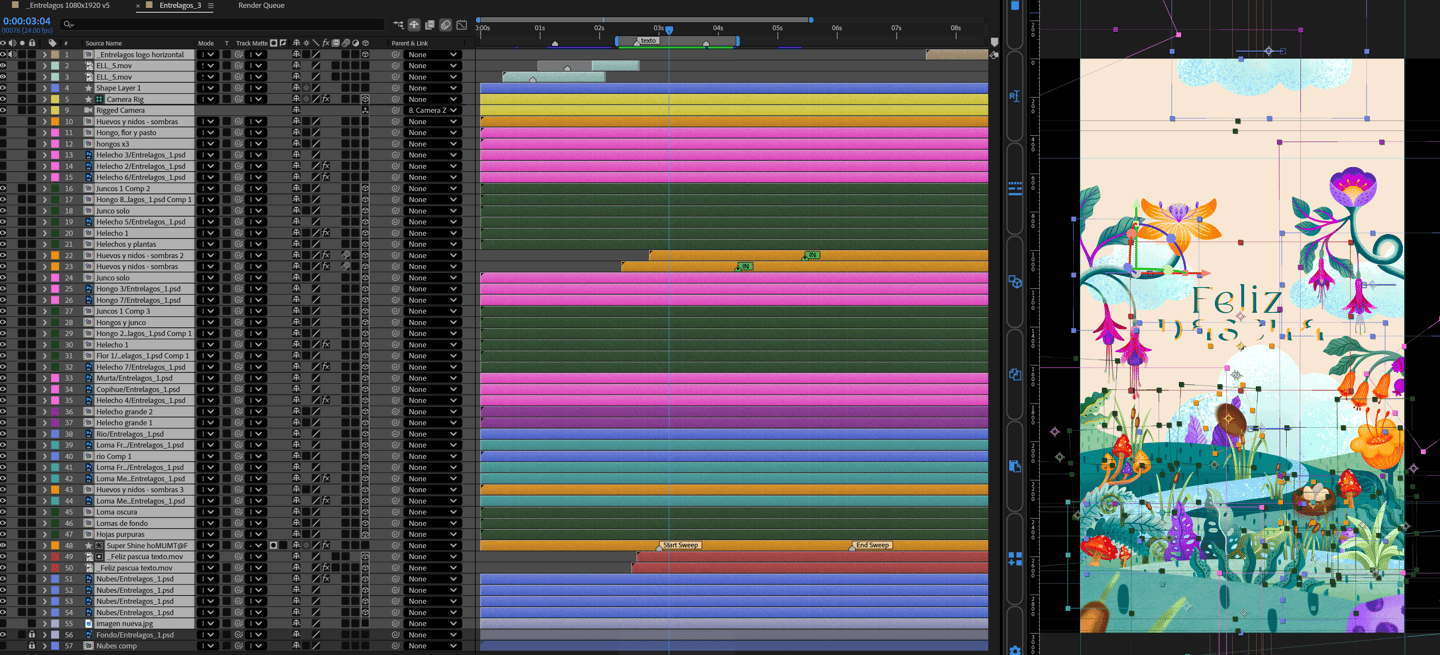This screenshot has height=655, width=1440.
Task: Click the fx switch on Camera Rig layer
Action: 326,99
